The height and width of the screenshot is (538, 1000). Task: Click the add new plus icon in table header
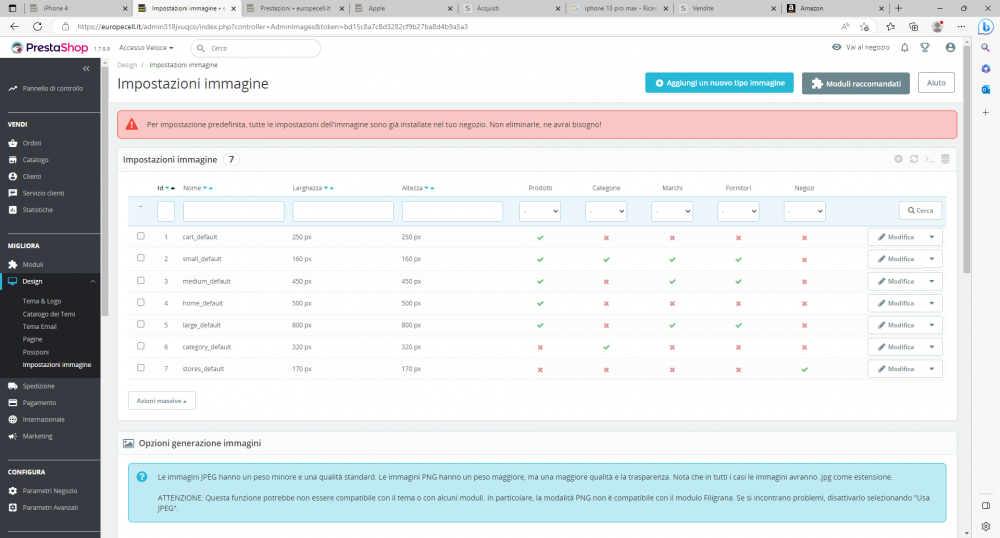coord(898,159)
